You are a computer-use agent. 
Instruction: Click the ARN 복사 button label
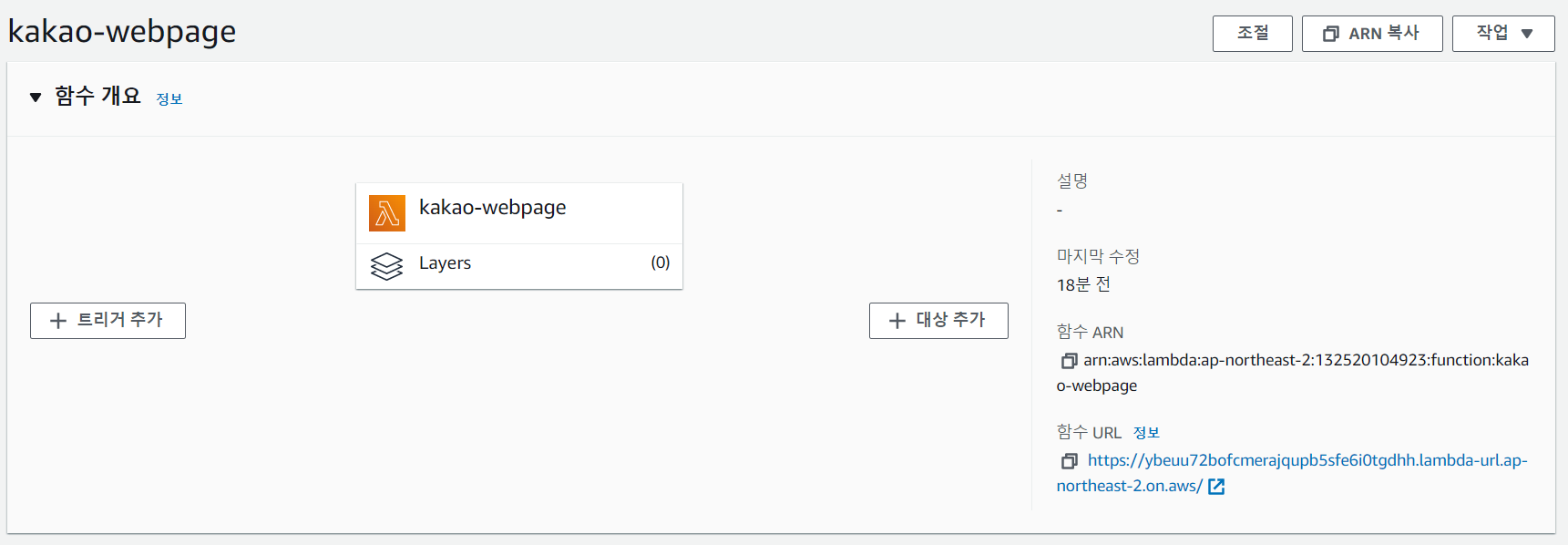click(1383, 34)
